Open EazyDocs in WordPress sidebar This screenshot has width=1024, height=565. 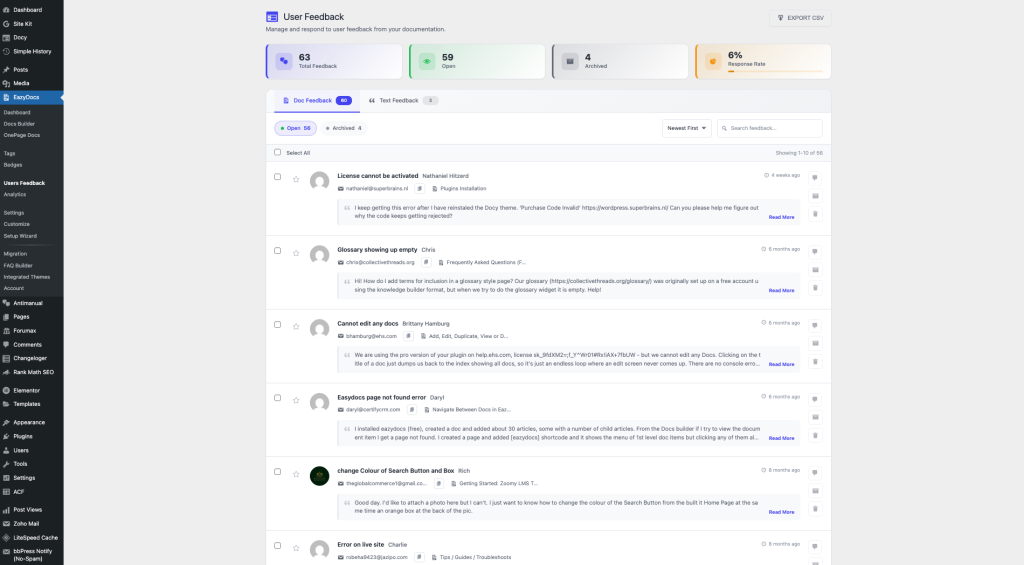coord(31,97)
